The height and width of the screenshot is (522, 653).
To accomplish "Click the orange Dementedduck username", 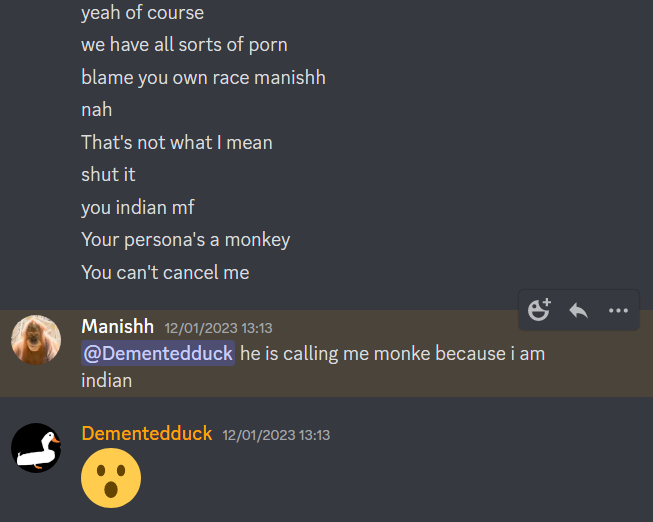I will click(147, 434).
